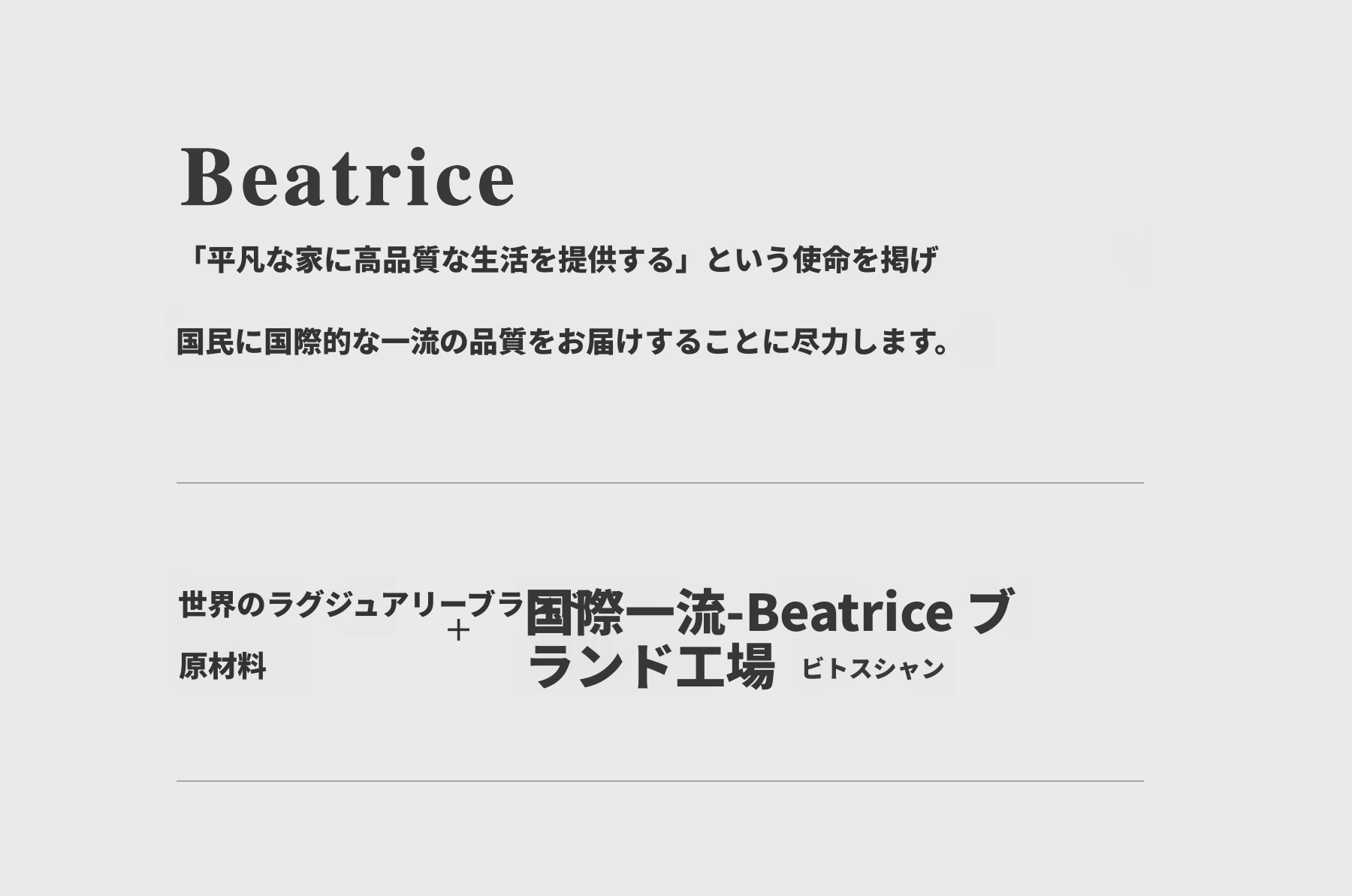The width and height of the screenshot is (1352, 896).
Task: Click the small ビトスシャン caption
Action: tap(873, 668)
